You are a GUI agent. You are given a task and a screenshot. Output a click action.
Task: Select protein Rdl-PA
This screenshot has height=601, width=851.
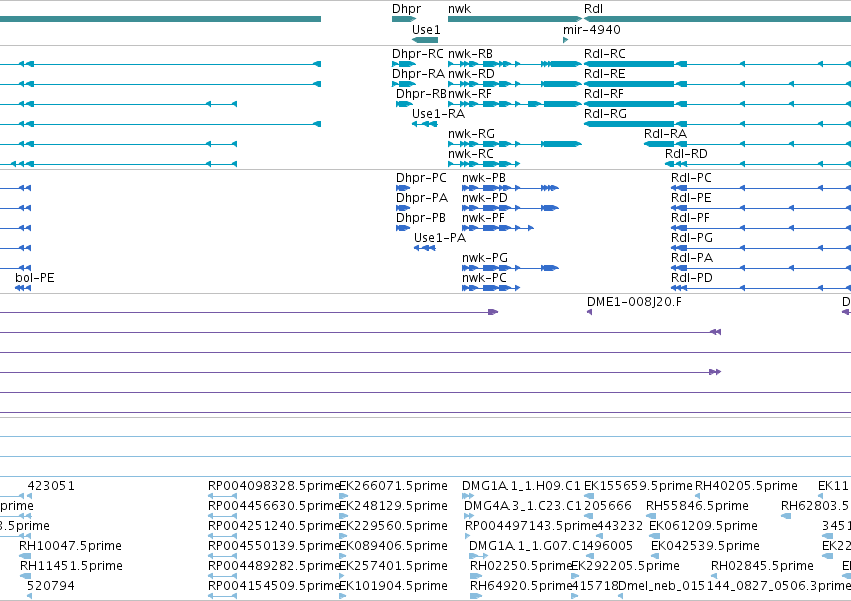(x=691, y=258)
